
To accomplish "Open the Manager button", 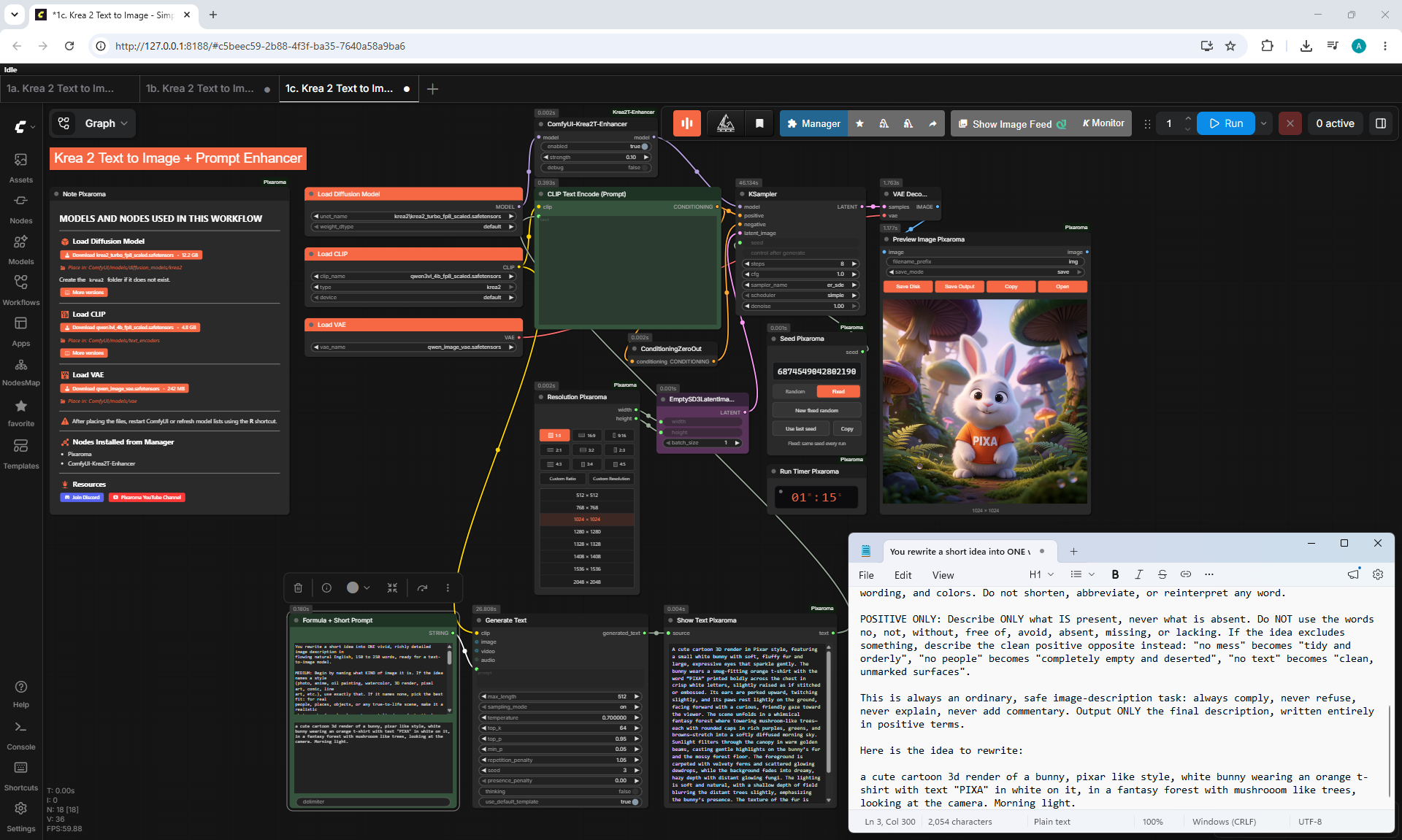I will tap(813, 123).
